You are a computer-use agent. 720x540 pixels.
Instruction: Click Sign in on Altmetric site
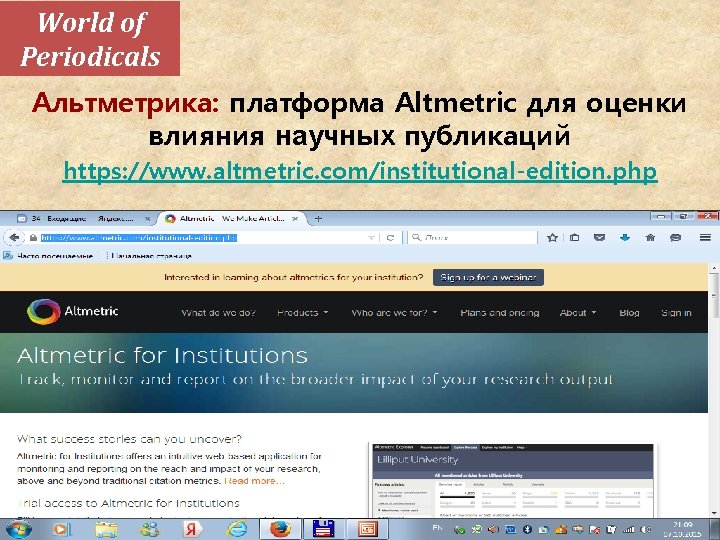676,313
